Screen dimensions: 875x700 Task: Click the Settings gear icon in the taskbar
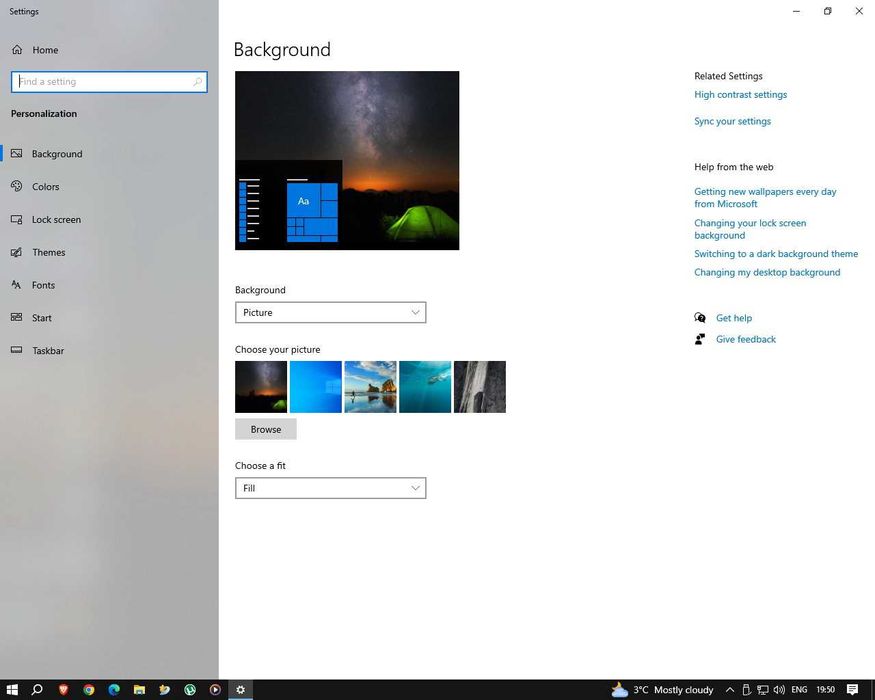pos(241,690)
